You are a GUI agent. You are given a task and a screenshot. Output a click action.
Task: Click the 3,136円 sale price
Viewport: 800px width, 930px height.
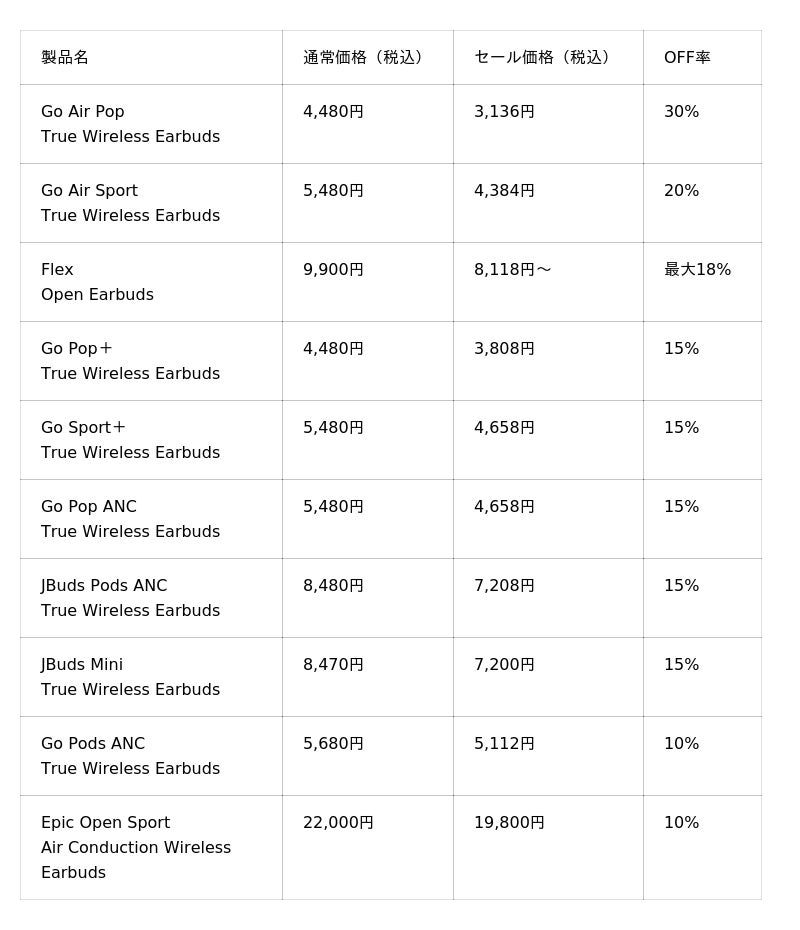pyautogui.click(x=504, y=112)
